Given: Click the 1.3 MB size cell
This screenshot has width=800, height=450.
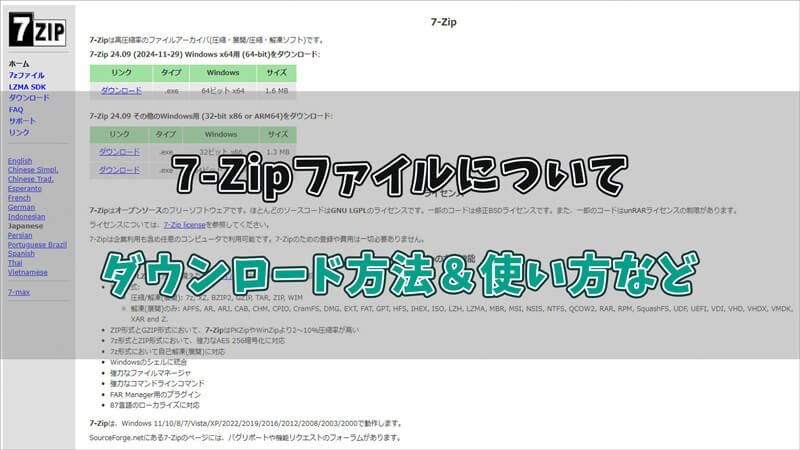Looking at the screenshot, I should [278, 152].
